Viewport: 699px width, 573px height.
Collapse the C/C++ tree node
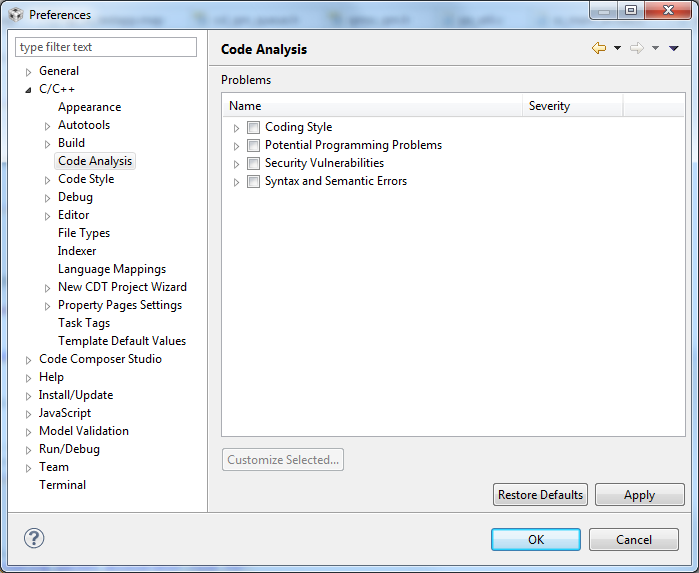(29, 90)
